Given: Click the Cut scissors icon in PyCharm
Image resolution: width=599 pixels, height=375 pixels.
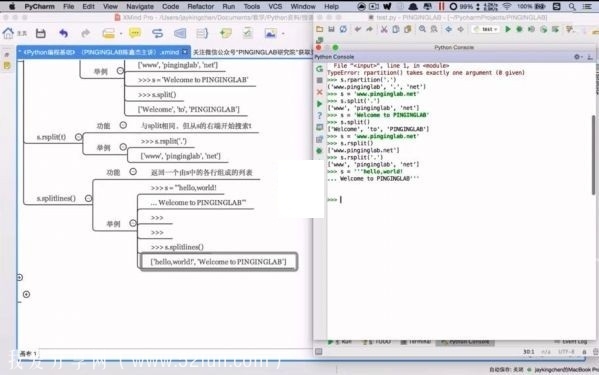Looking at the screenshot, I should tap(384, 29).
